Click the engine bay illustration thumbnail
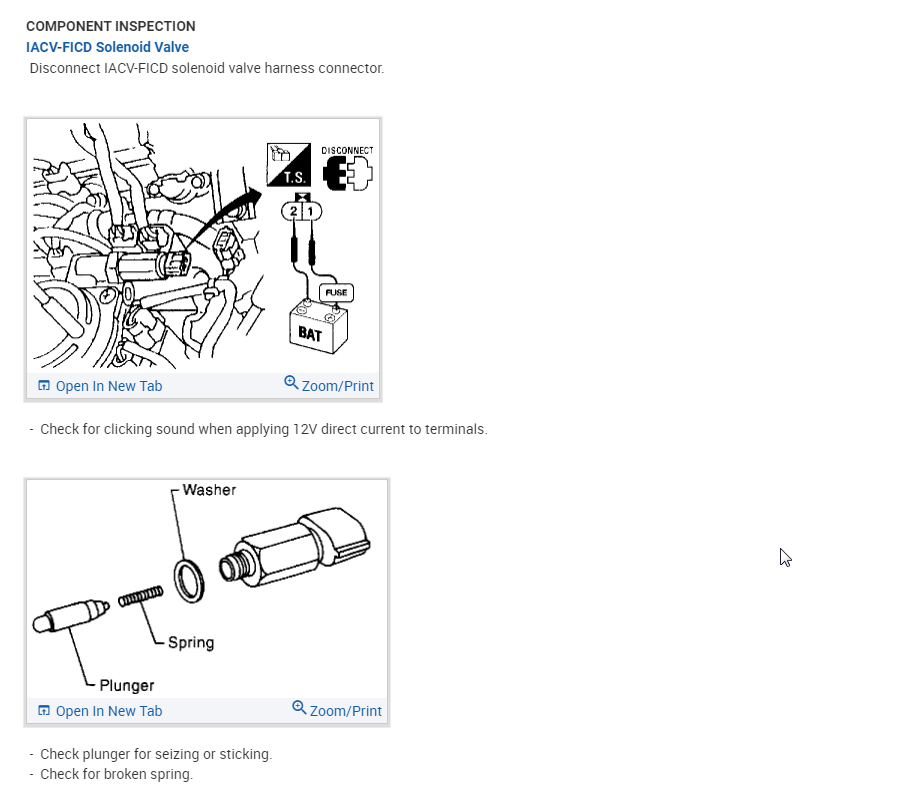897x802 pixels. point(149,246)
